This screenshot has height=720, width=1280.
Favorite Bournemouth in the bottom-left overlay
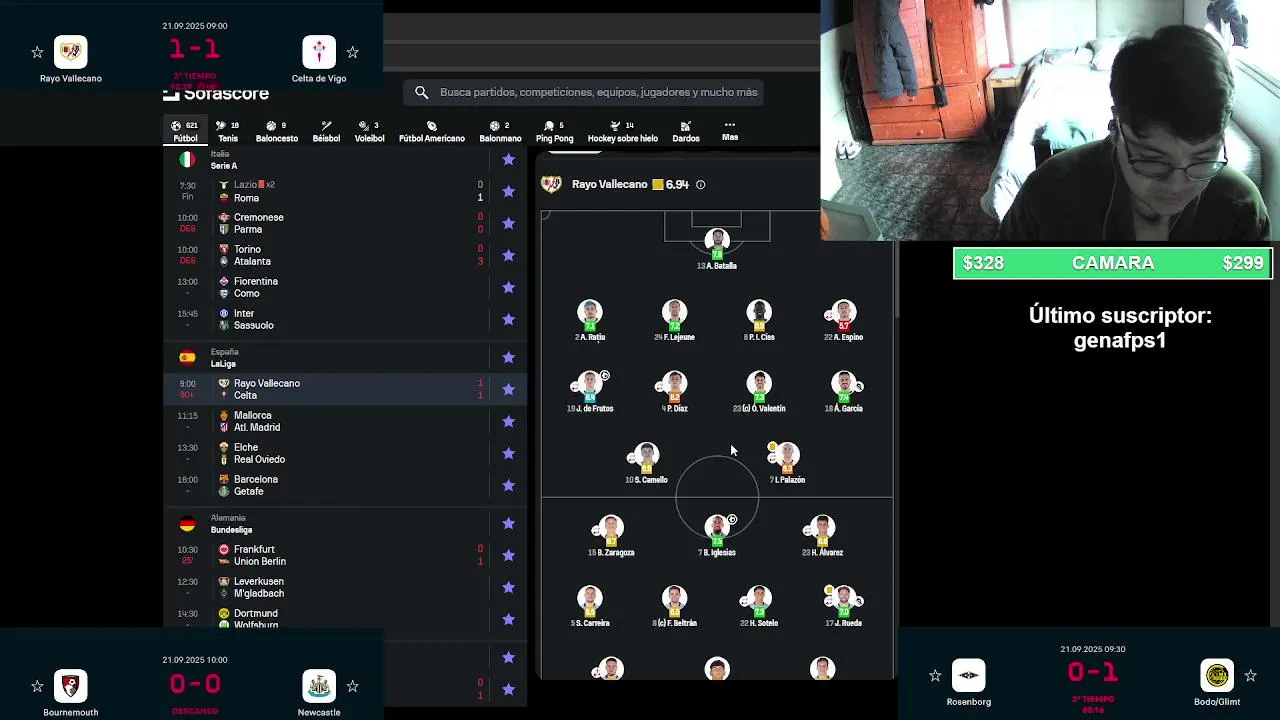(x=37, y=686)
